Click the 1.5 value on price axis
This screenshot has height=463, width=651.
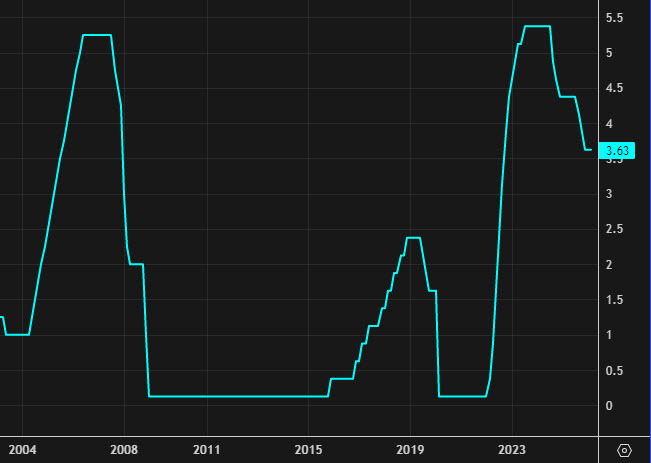pyautogui.click(x=616, y=300)
